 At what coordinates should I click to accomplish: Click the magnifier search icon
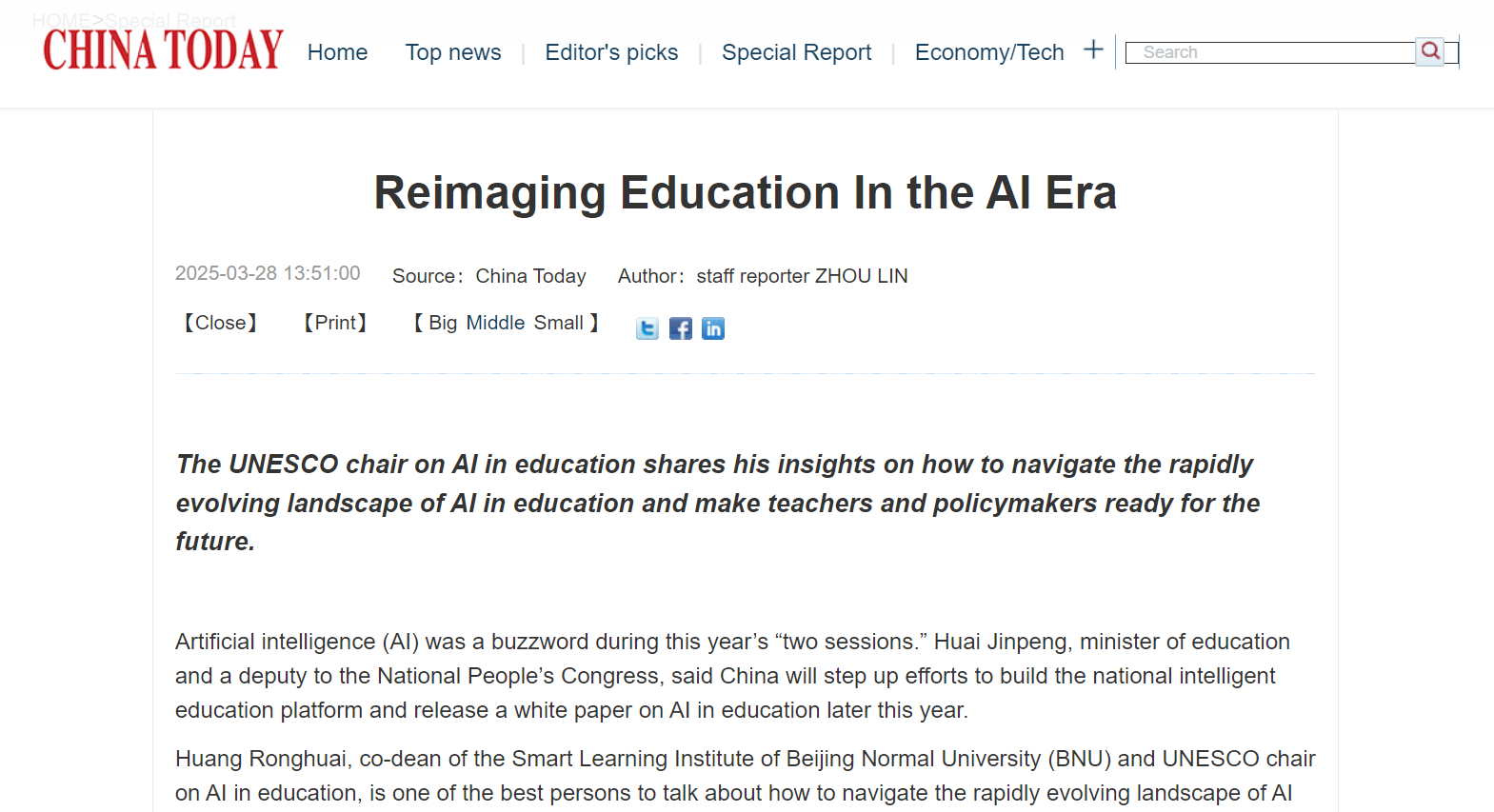click(1430, 51)
